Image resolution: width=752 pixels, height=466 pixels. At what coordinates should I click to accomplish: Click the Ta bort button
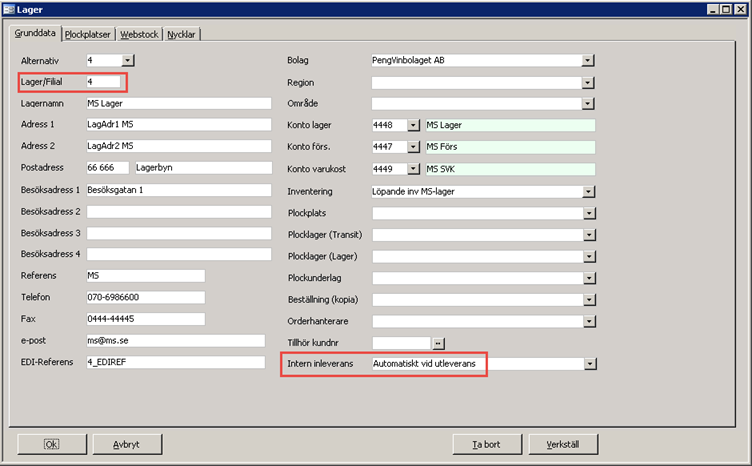(488, 443)
